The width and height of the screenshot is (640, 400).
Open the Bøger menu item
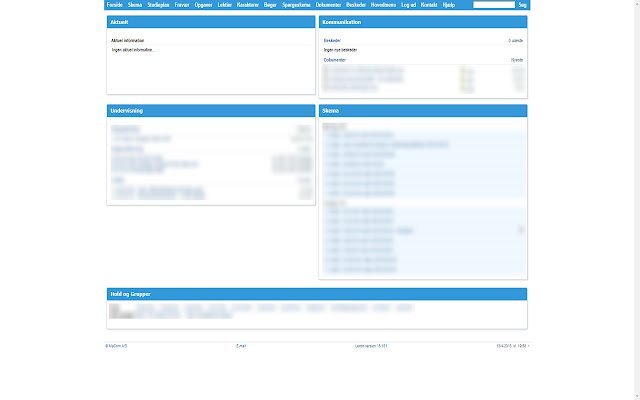tap(270, 5)
